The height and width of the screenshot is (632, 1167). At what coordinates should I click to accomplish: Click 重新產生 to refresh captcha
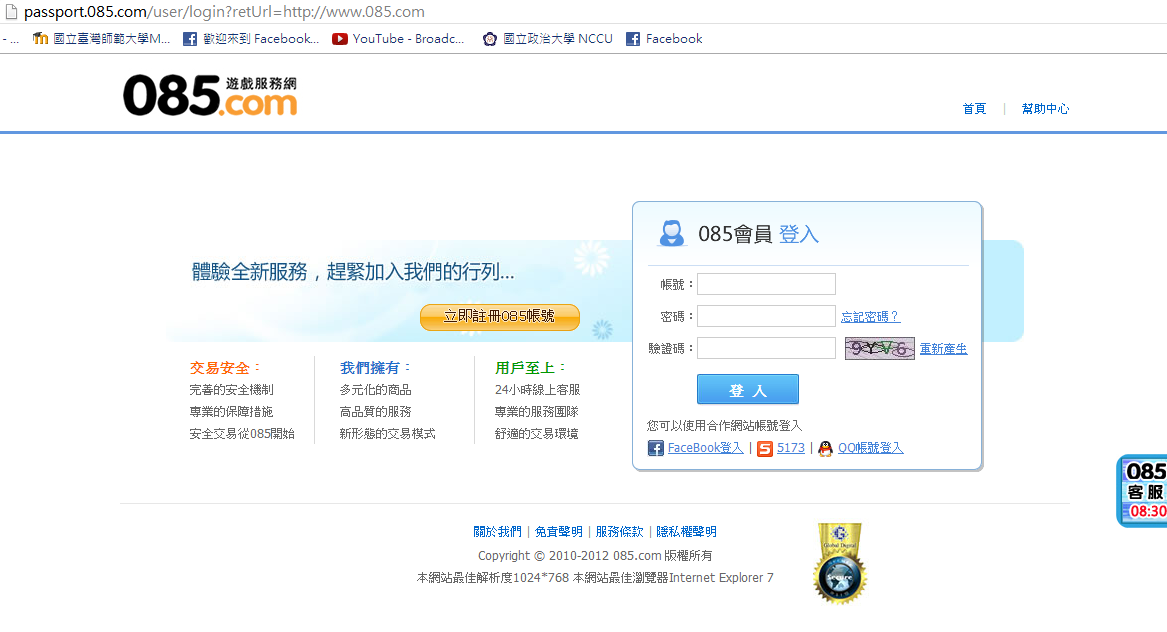pos(943,348)
